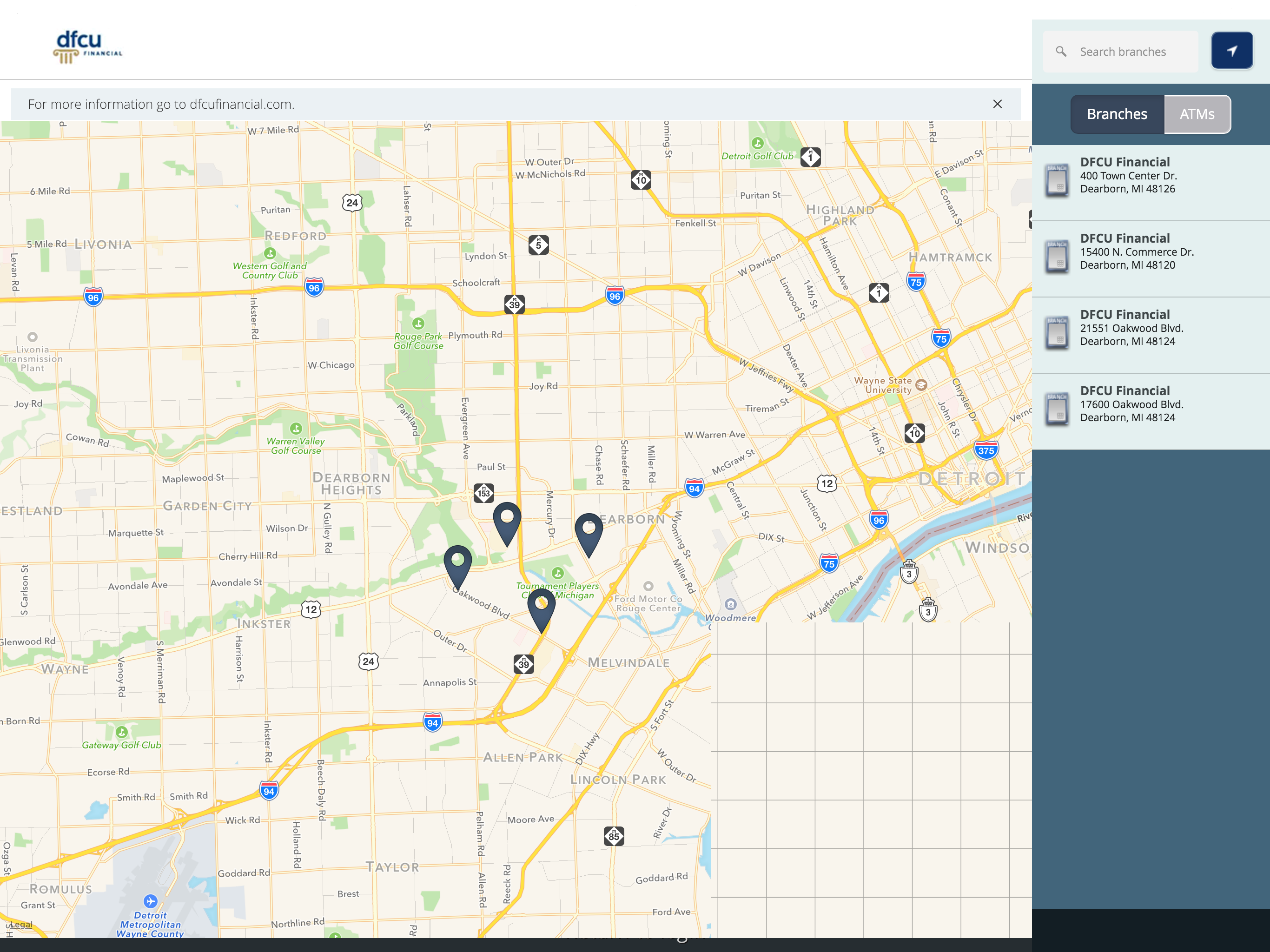Click the Rouge Park Golf Course marker
Viewport: 1270px width, 952px height.
(418, 324)
